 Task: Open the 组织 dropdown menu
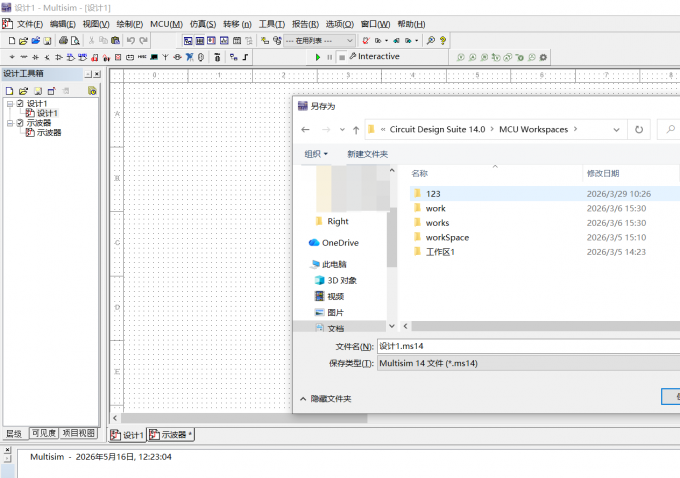316,154
